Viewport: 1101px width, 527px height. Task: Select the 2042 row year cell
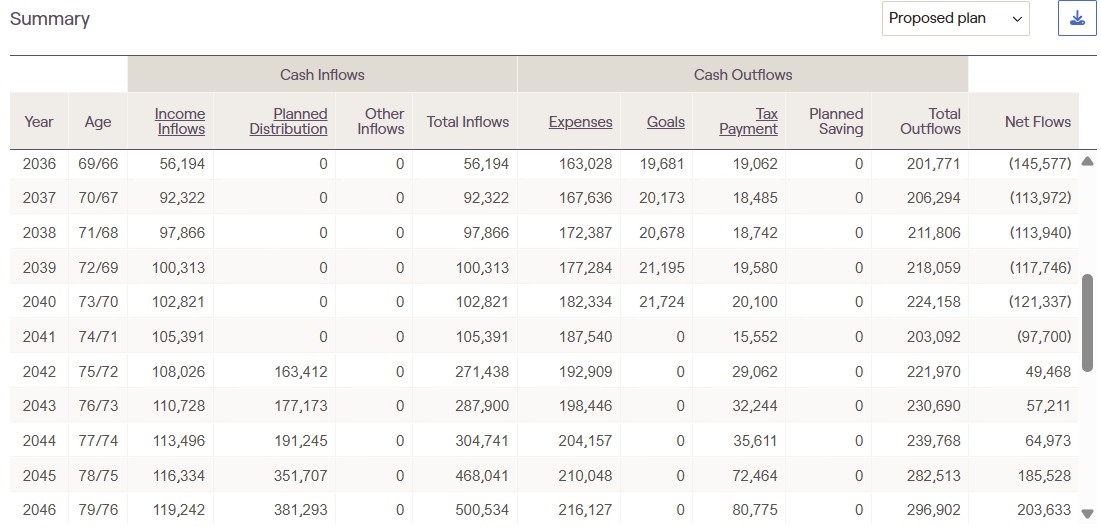(40, 371)
